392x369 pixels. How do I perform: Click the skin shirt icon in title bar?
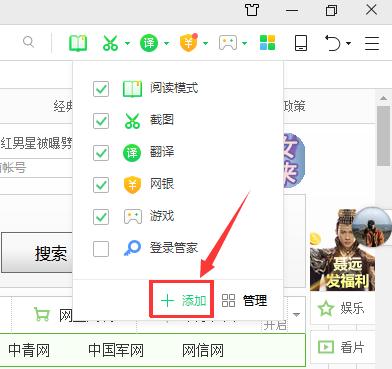pos(252,10)
